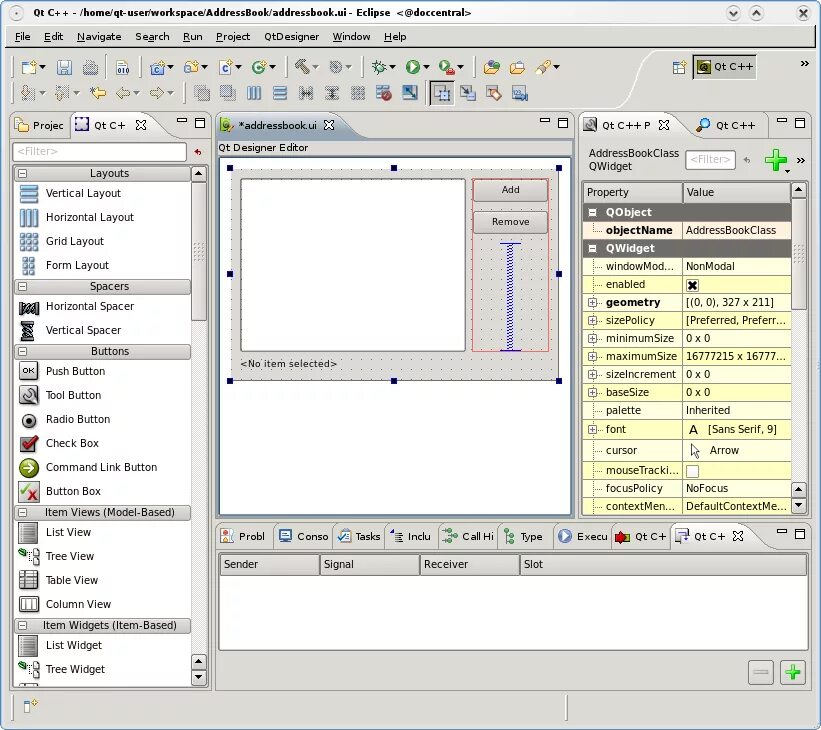Toggle the enabled property checkbox
Screen dimensions: 821x730
coord(692,285)
